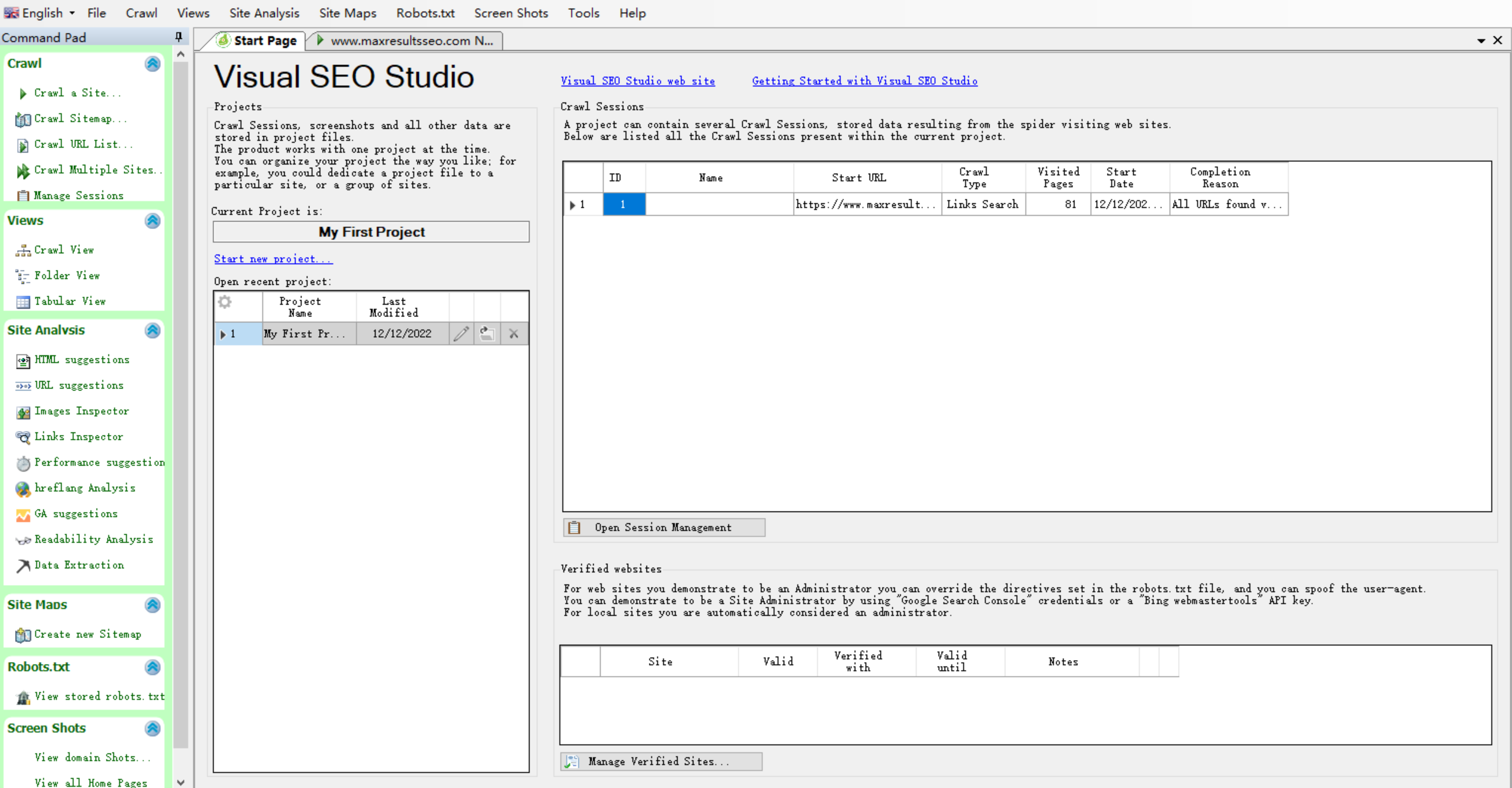Click the My First Project current project button
Screen dimensions: 1512x788
click(371, 232)
